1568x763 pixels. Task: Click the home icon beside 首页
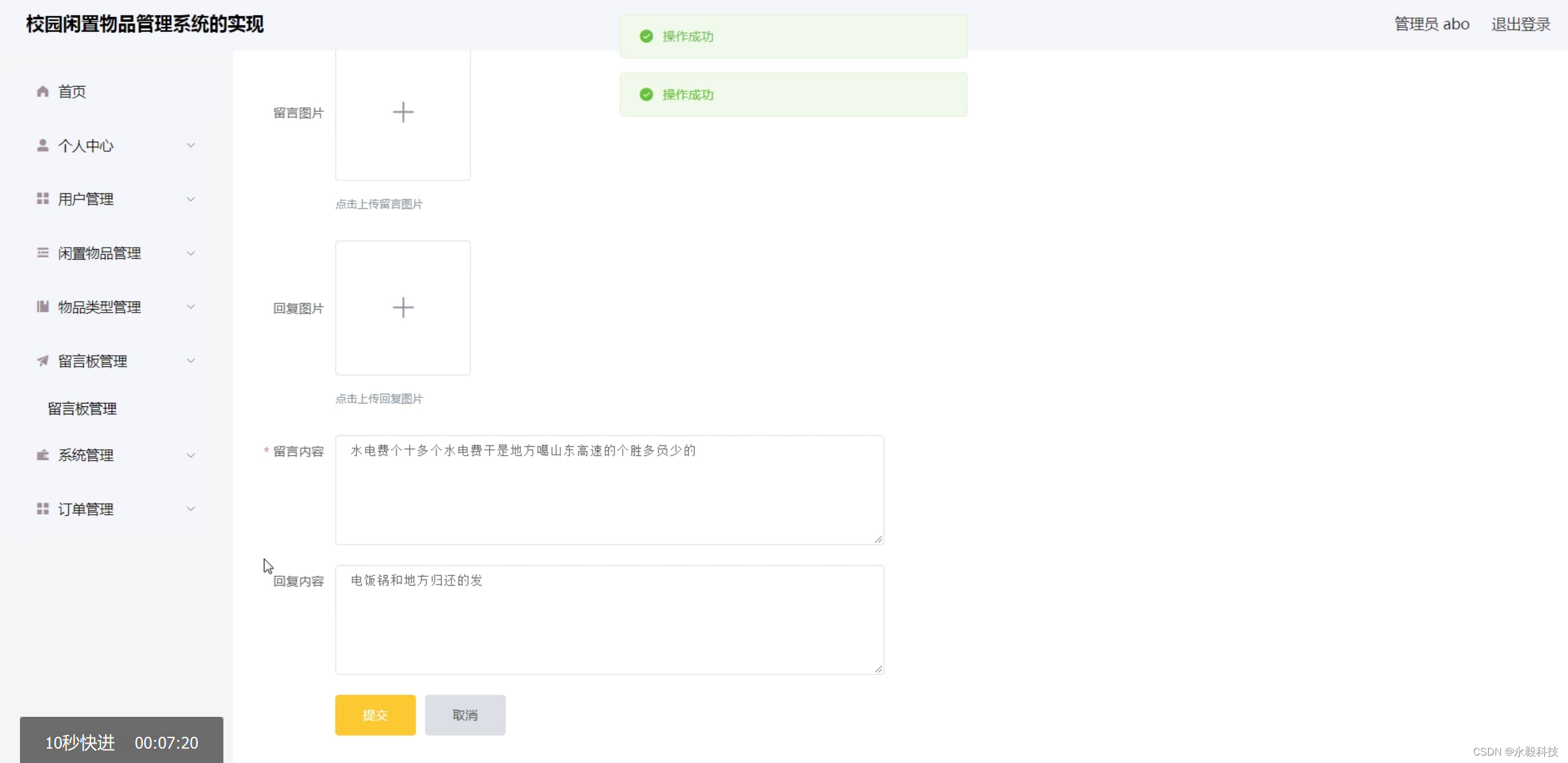[42, 92]
